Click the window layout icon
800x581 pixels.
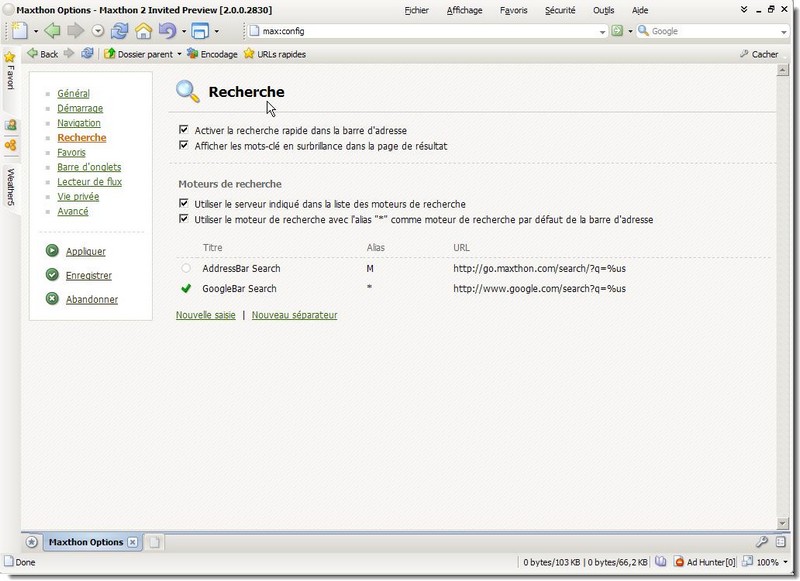[x=200, y=31]
